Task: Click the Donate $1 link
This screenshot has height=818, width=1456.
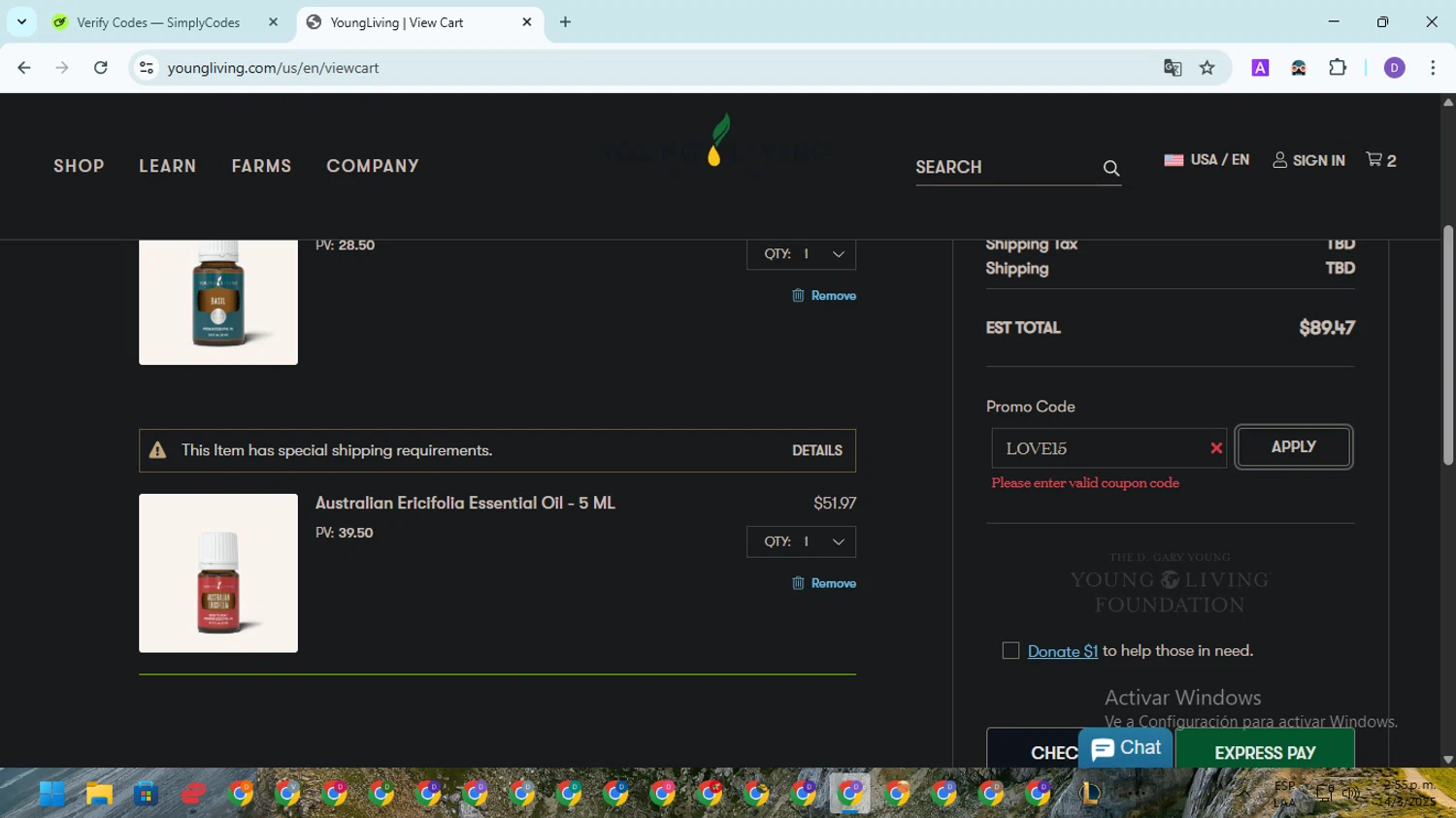Action: pos(1063,651)
